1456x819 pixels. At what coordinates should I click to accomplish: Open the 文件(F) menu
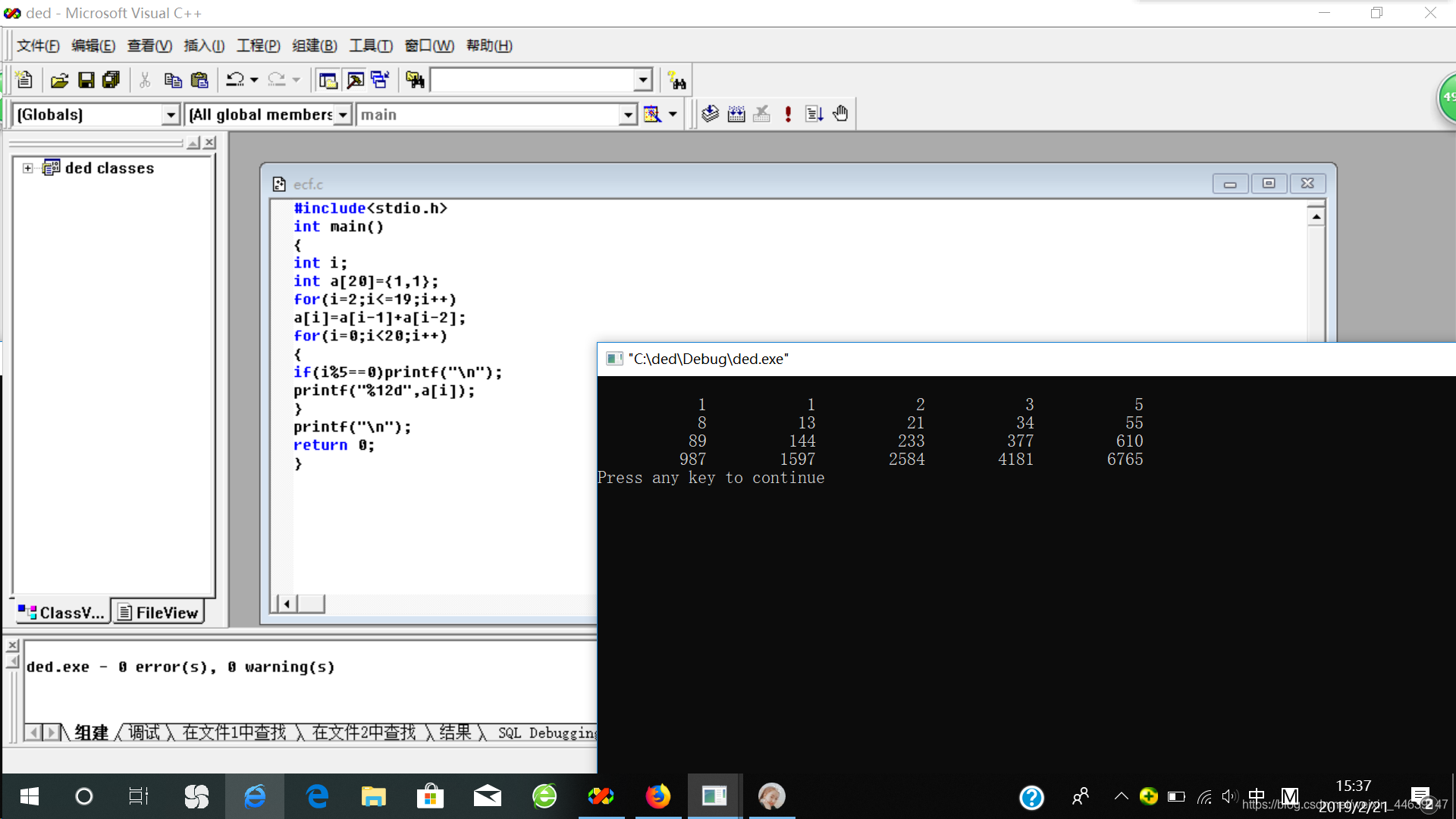point(38,45)
